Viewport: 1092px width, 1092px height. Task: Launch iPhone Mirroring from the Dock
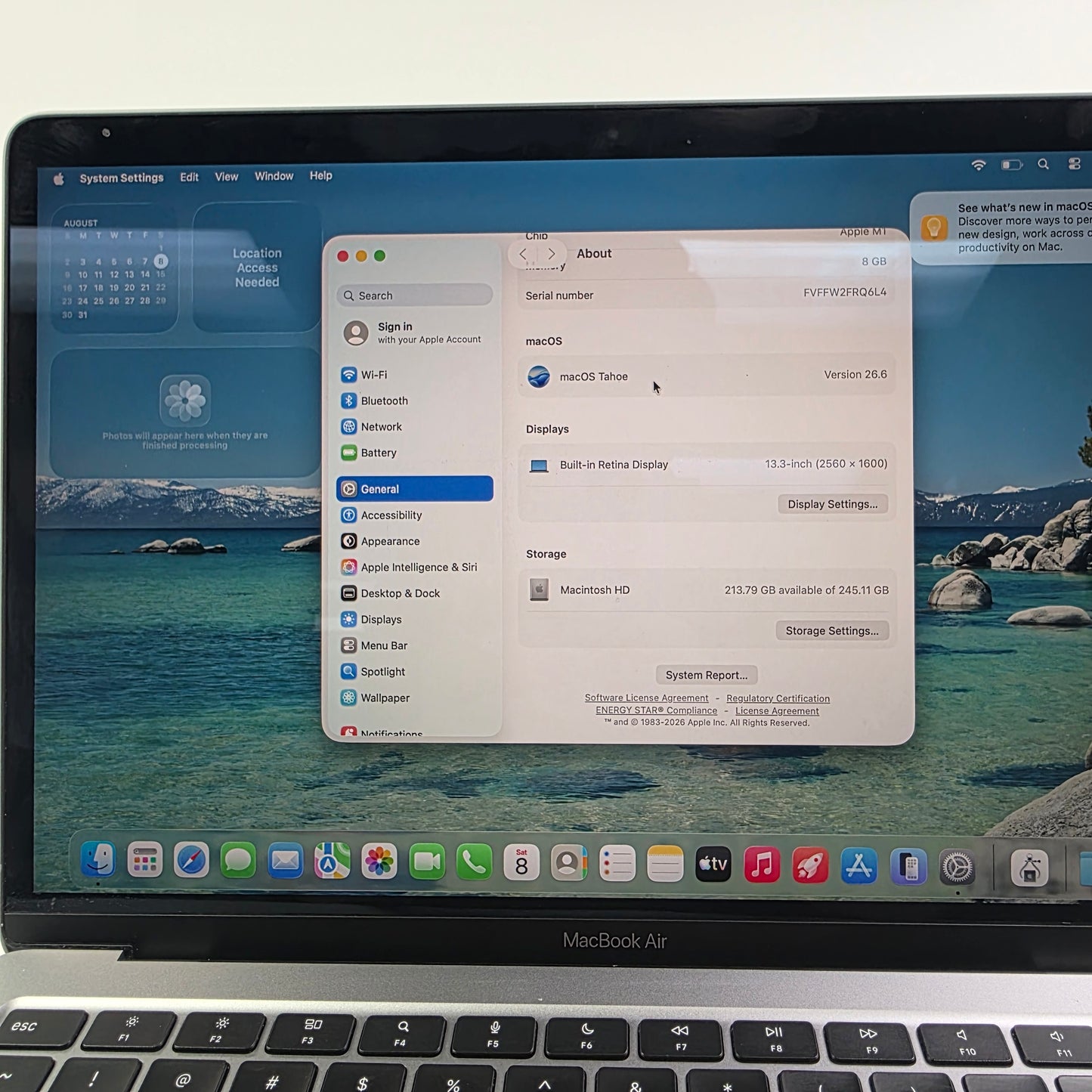pos(908,867)
